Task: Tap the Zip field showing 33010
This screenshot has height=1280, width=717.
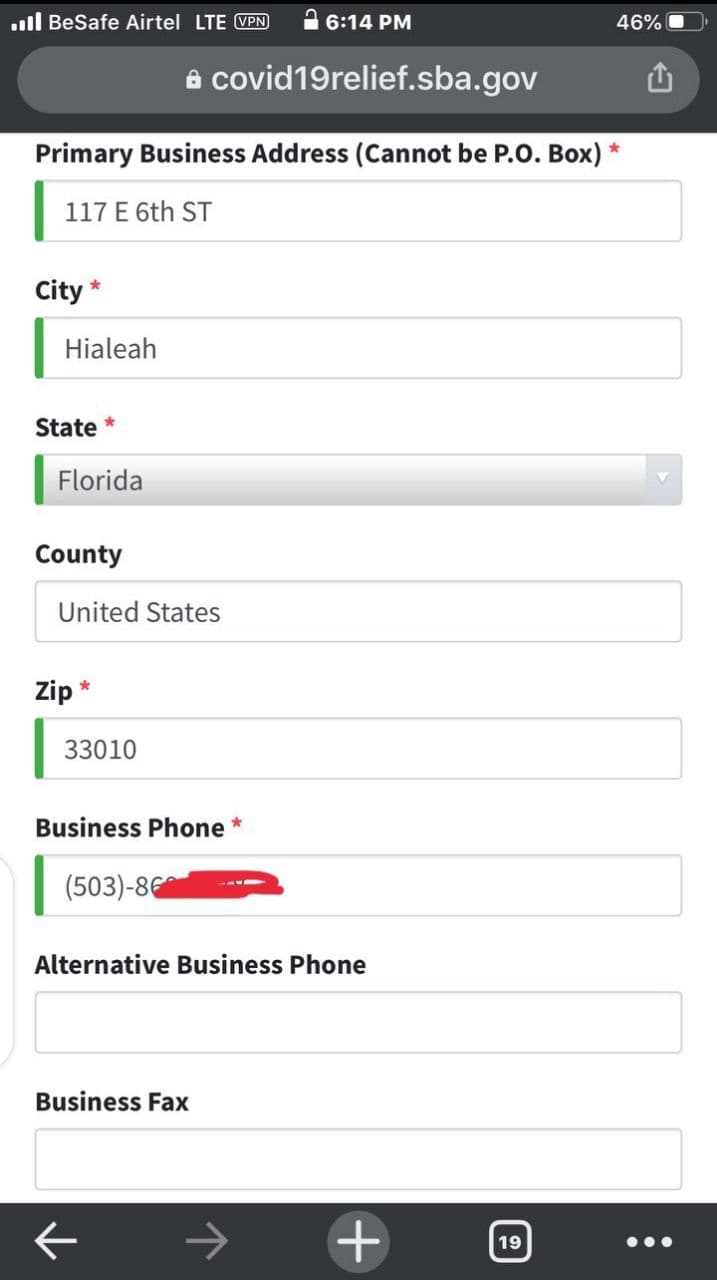Action: click(358, 749)
